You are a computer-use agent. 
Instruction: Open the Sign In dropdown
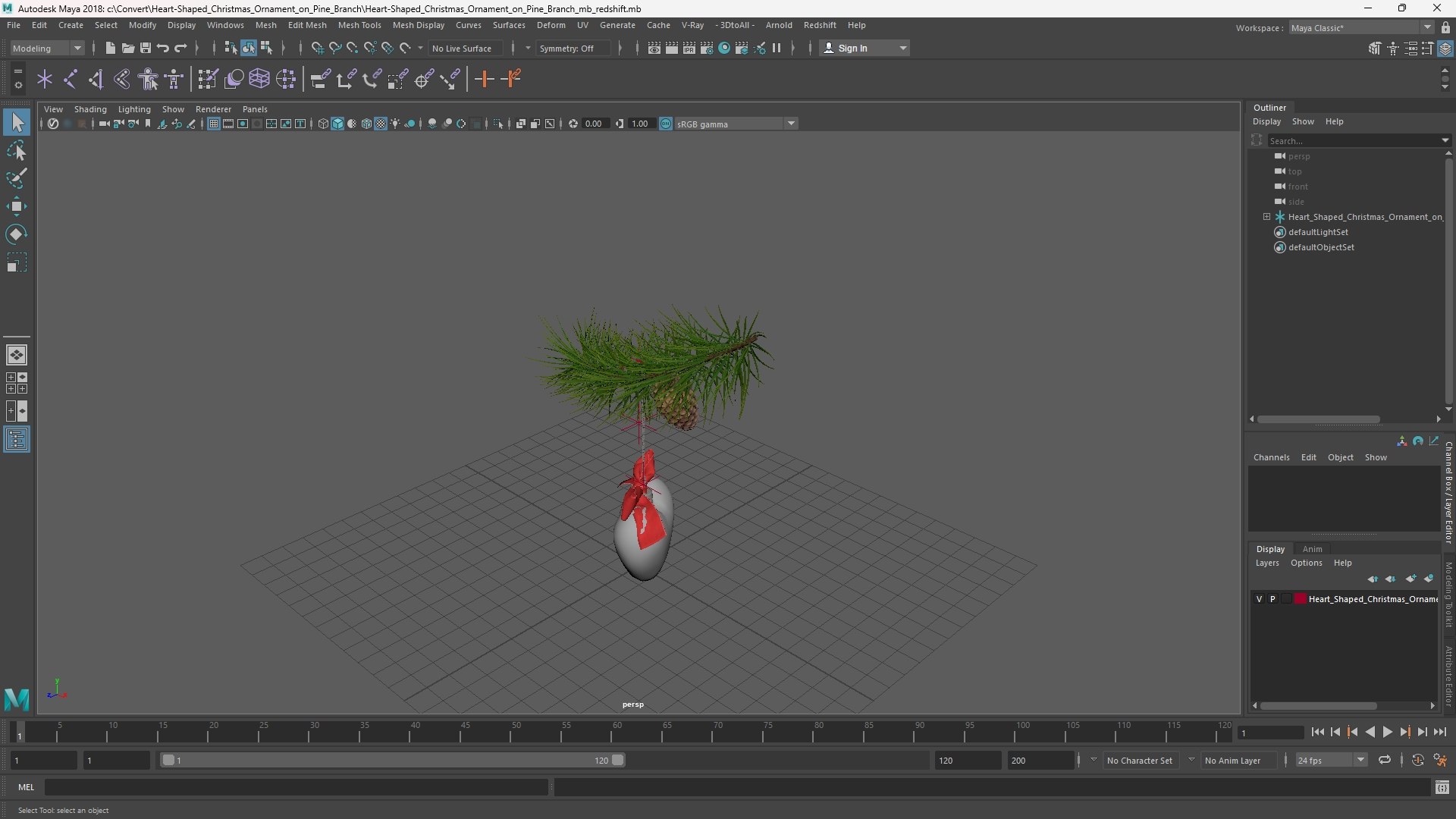coord(865,48)
